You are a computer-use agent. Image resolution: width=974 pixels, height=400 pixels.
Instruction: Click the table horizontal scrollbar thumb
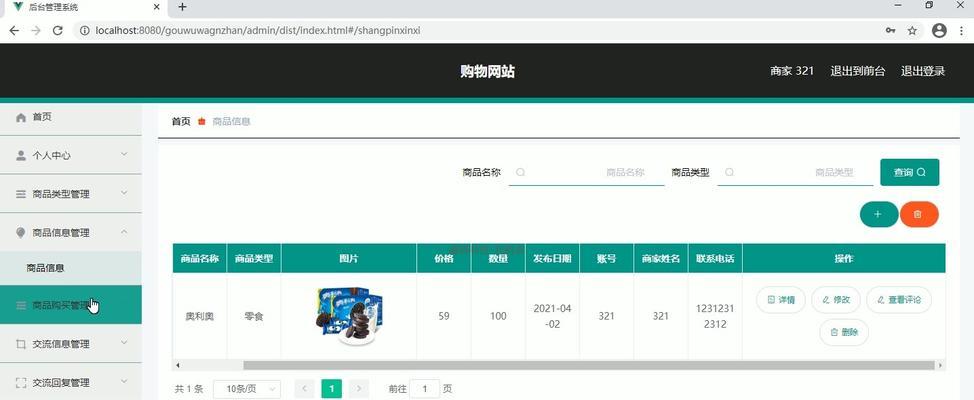589,365
